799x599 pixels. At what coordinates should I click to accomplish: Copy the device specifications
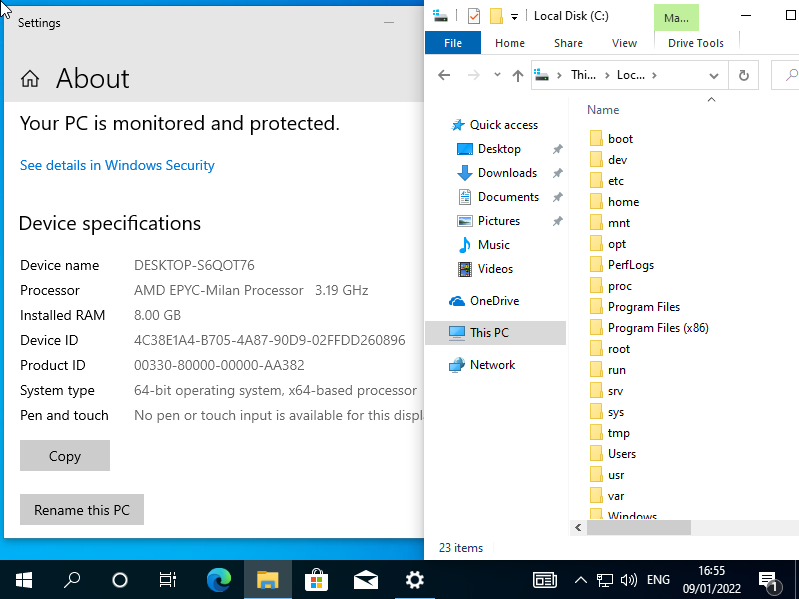tap(65, 456)
